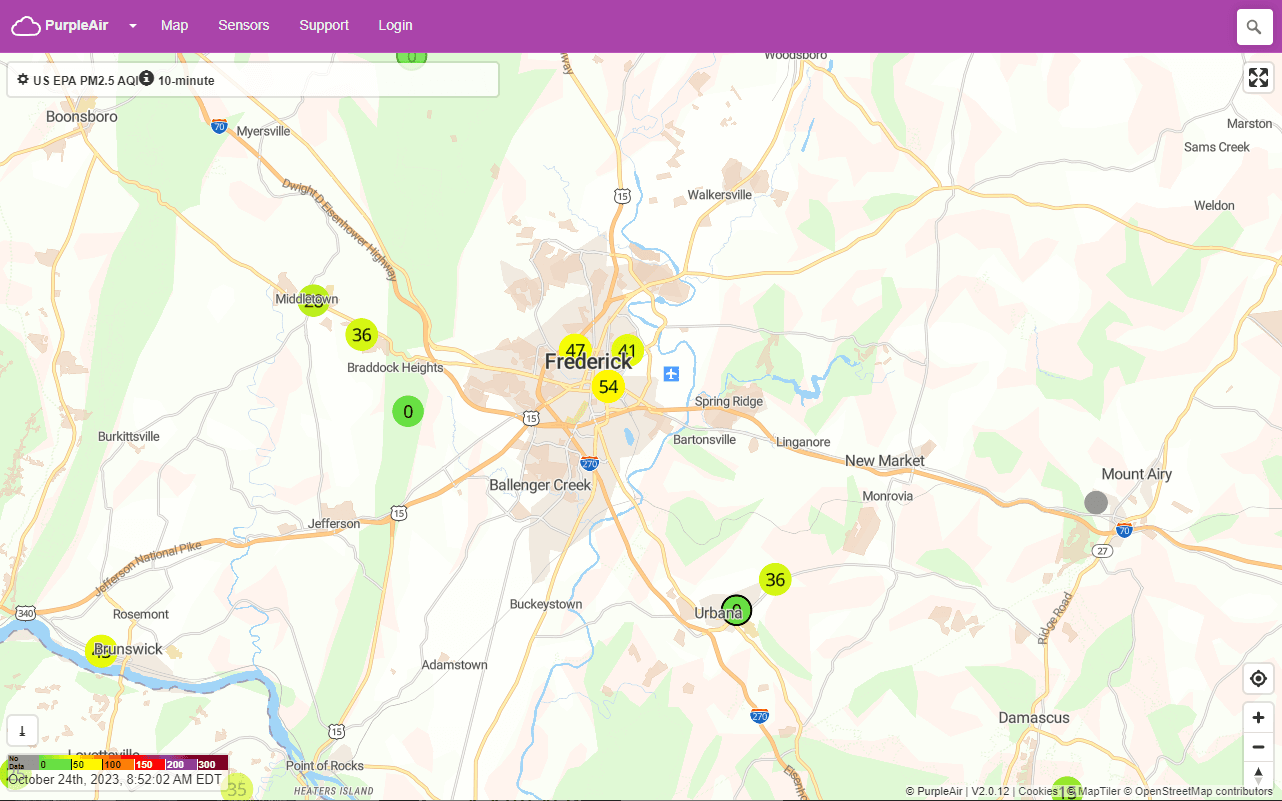Screen dimensions: 1282x801
Task: Toggle the gray sensor marker near Mount Airy
Action: click(1096, 502)
